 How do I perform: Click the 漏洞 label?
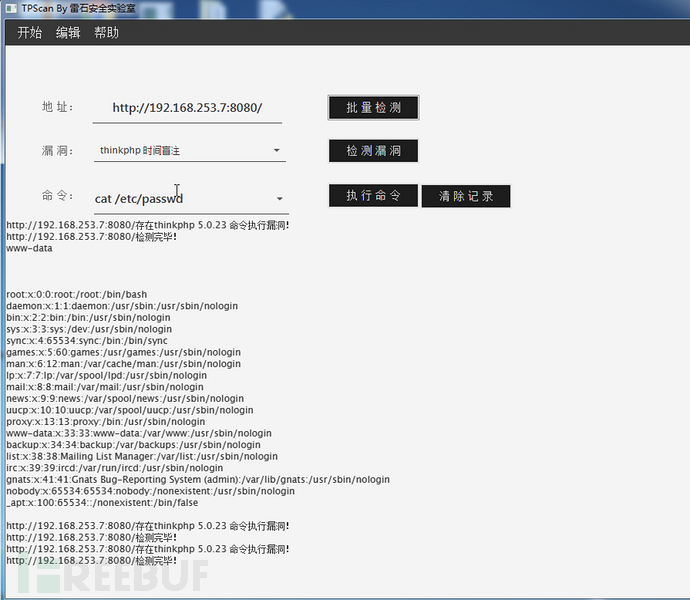tap(57, 151)
